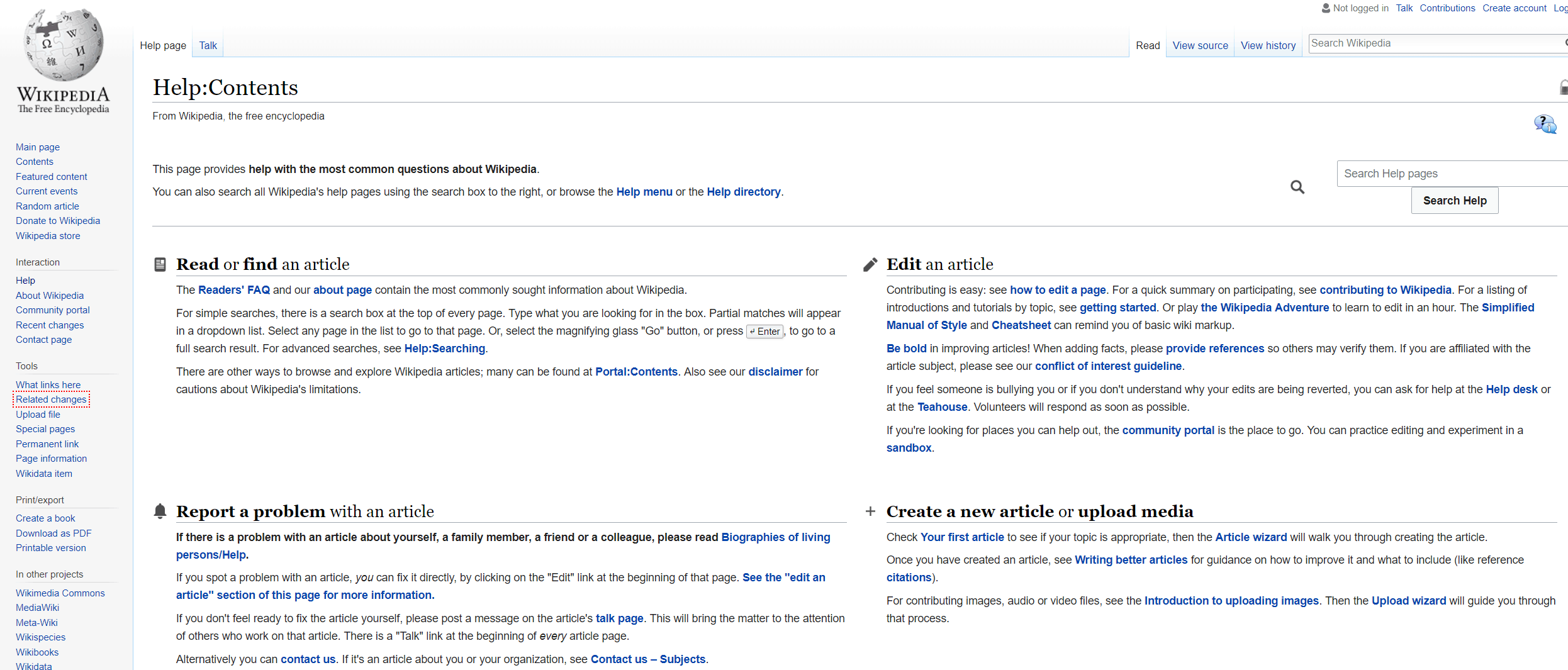Click the Wikipedia globe logo

(x=64, y=45)
